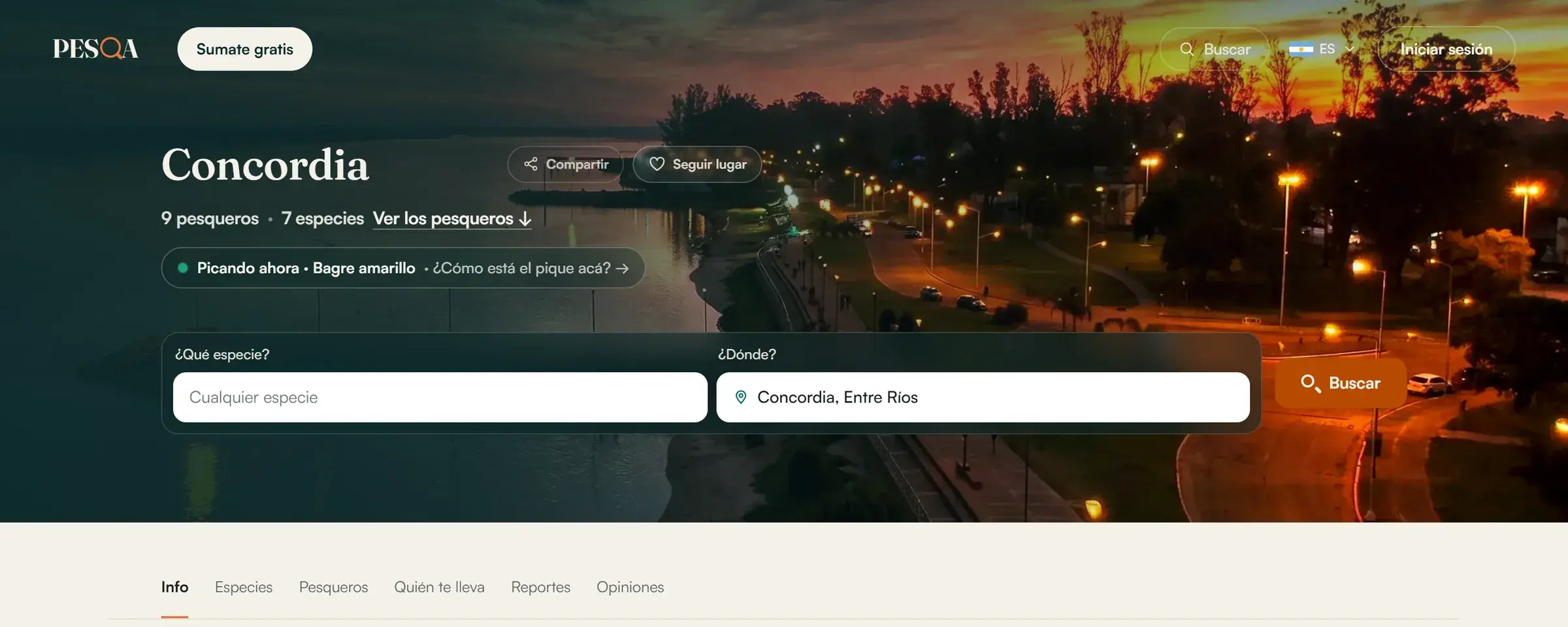Click the Concordia page heading
This screenshot has width=1568, height=627.
[265, 165]
